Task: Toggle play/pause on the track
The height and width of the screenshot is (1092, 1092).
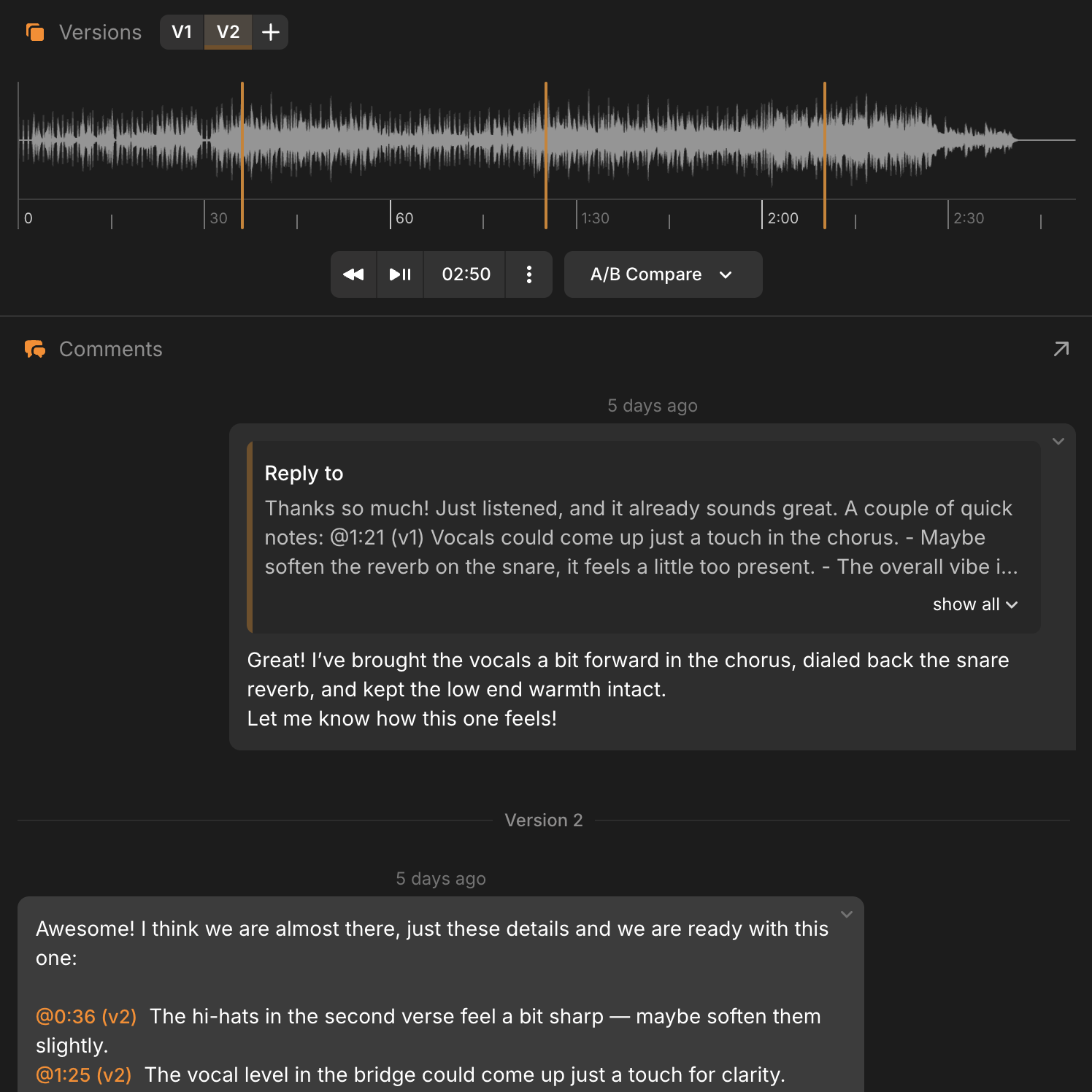Action: tap(400, 274)
